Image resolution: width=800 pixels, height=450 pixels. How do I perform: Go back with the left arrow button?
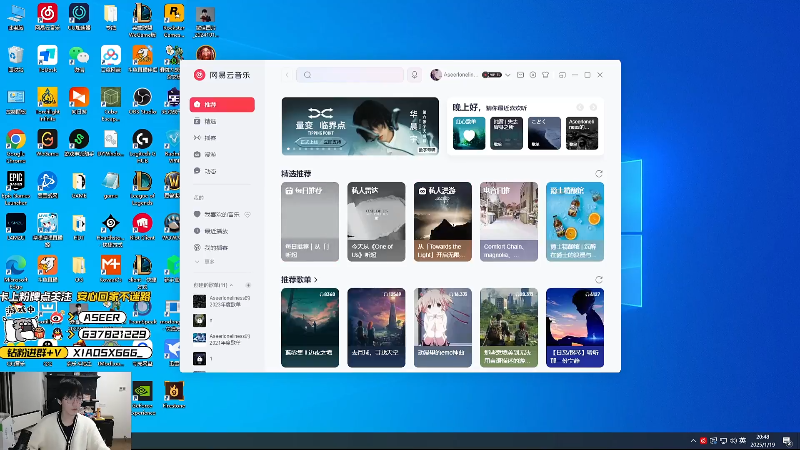pos(287,75)
